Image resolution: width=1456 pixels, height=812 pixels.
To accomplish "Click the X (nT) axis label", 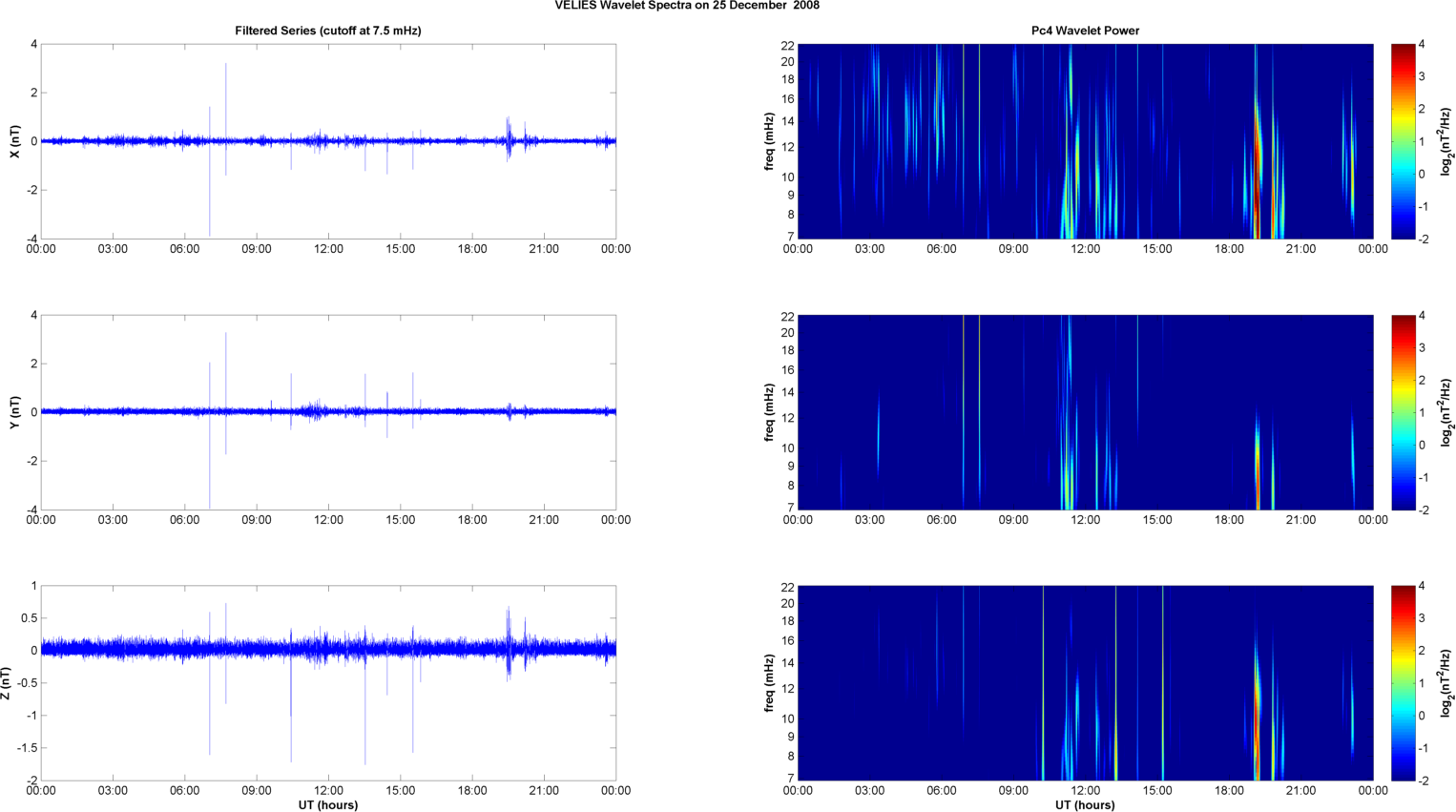I will tap(14, 141).
